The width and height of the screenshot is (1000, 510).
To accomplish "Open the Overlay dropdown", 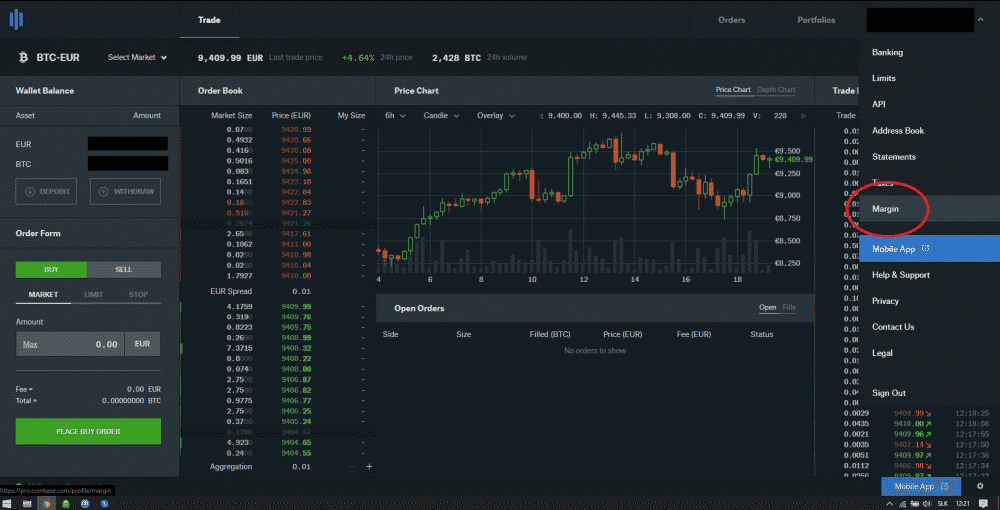I will pos(496,116).
